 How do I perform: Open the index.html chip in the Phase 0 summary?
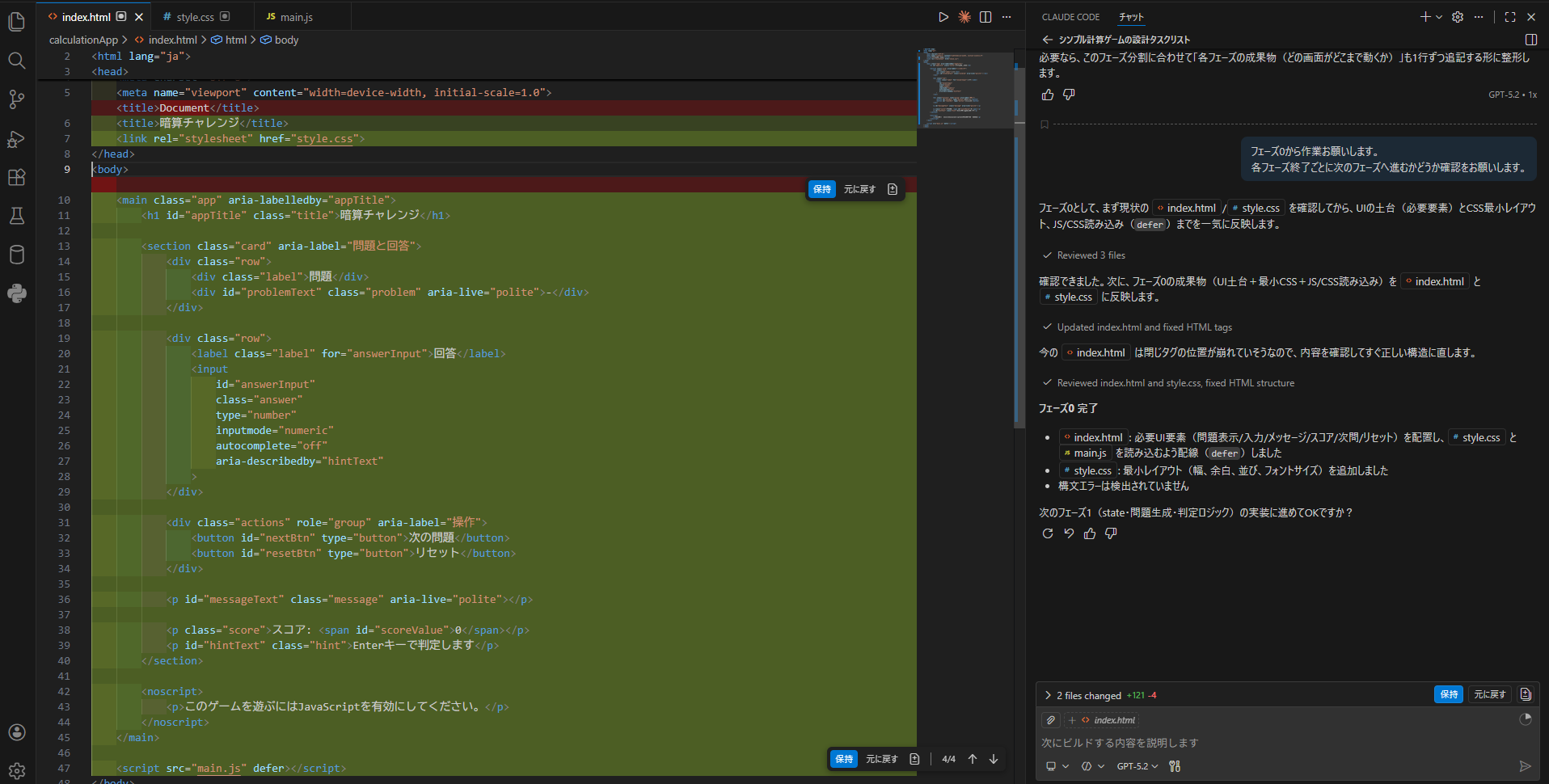[1093, 437]
